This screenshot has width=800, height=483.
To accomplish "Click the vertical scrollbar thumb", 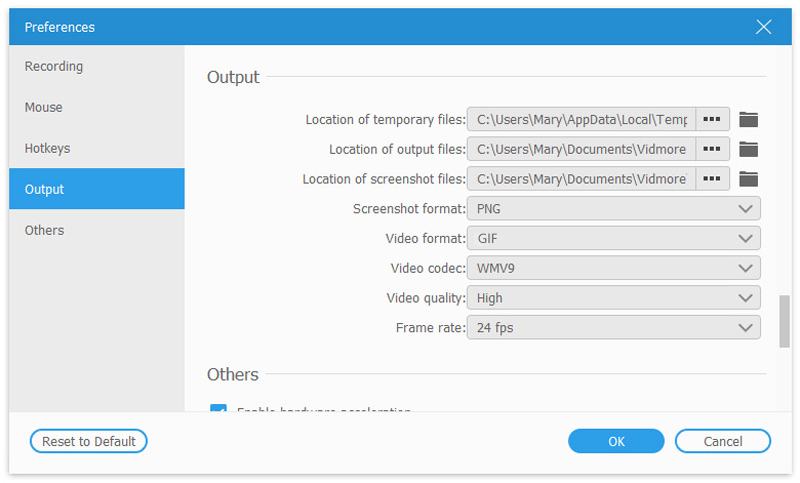I will (784, 316).
